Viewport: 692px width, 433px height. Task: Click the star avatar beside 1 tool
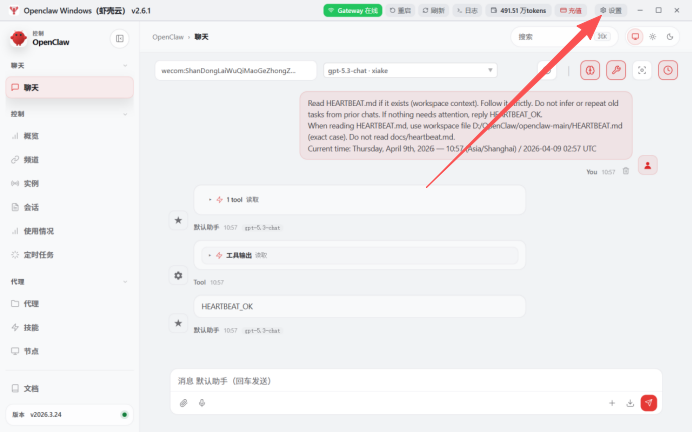tap(178, 220)
